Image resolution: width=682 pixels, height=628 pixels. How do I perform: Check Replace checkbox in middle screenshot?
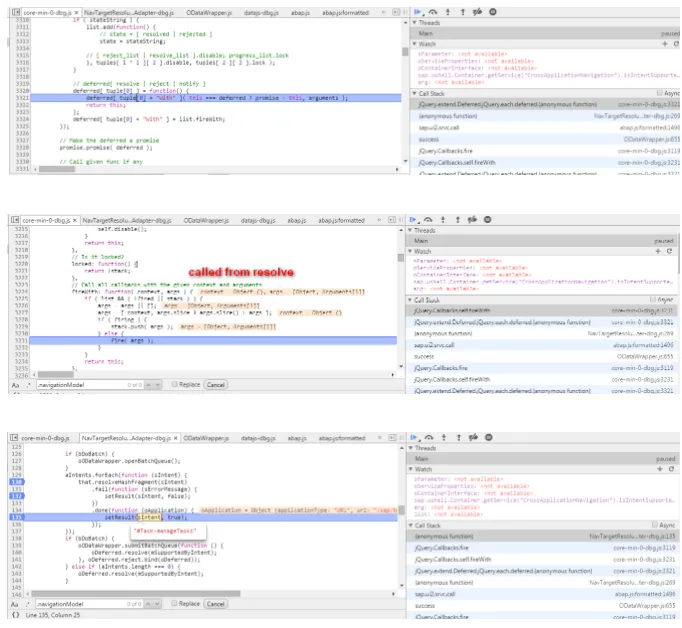pos(174,384)
